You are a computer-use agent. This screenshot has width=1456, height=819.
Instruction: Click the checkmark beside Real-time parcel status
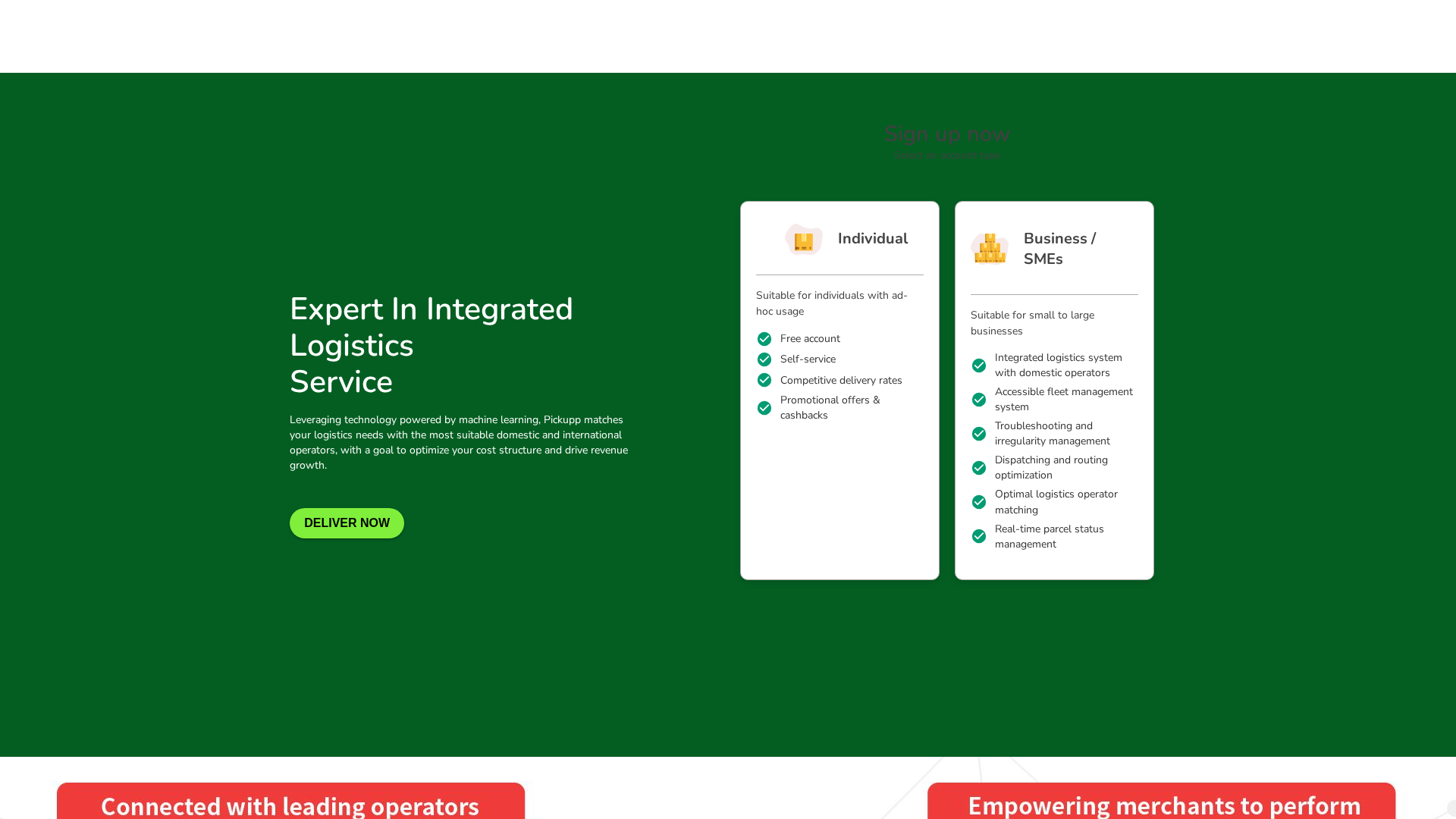(979, 536)
